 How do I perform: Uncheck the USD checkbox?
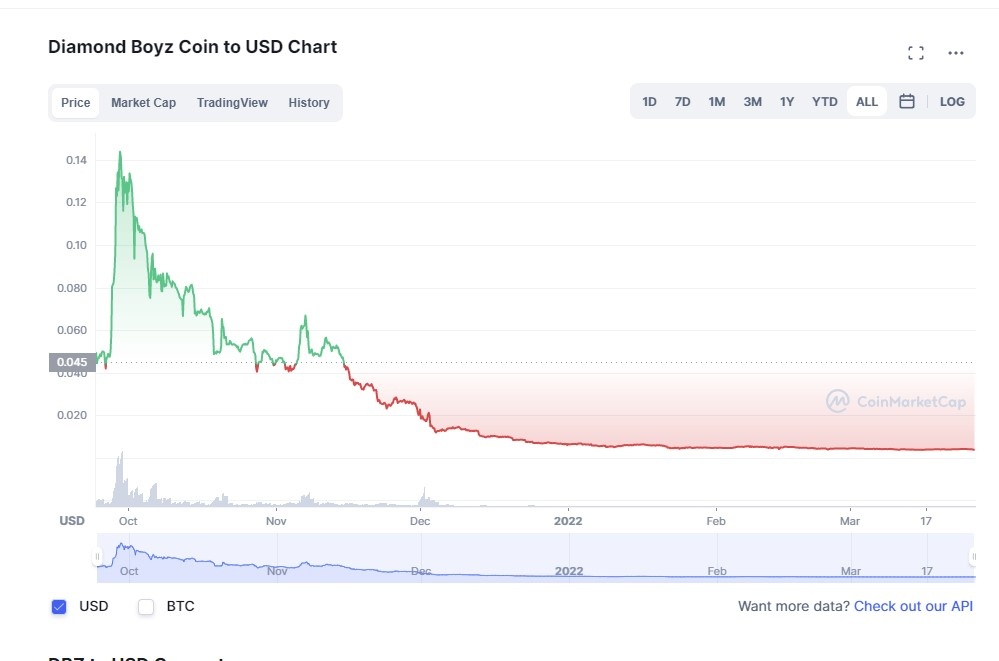click(x=59, y=606)
